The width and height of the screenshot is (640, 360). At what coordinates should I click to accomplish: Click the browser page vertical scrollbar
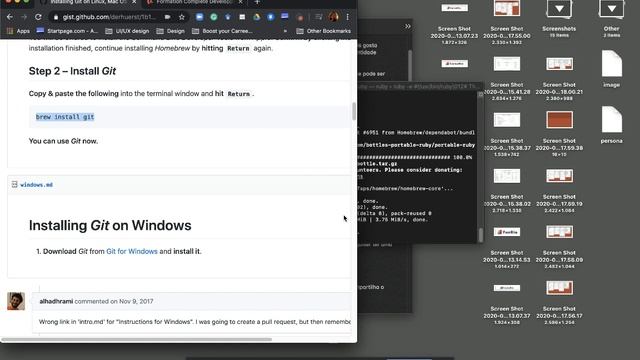[x=353, y=111]
